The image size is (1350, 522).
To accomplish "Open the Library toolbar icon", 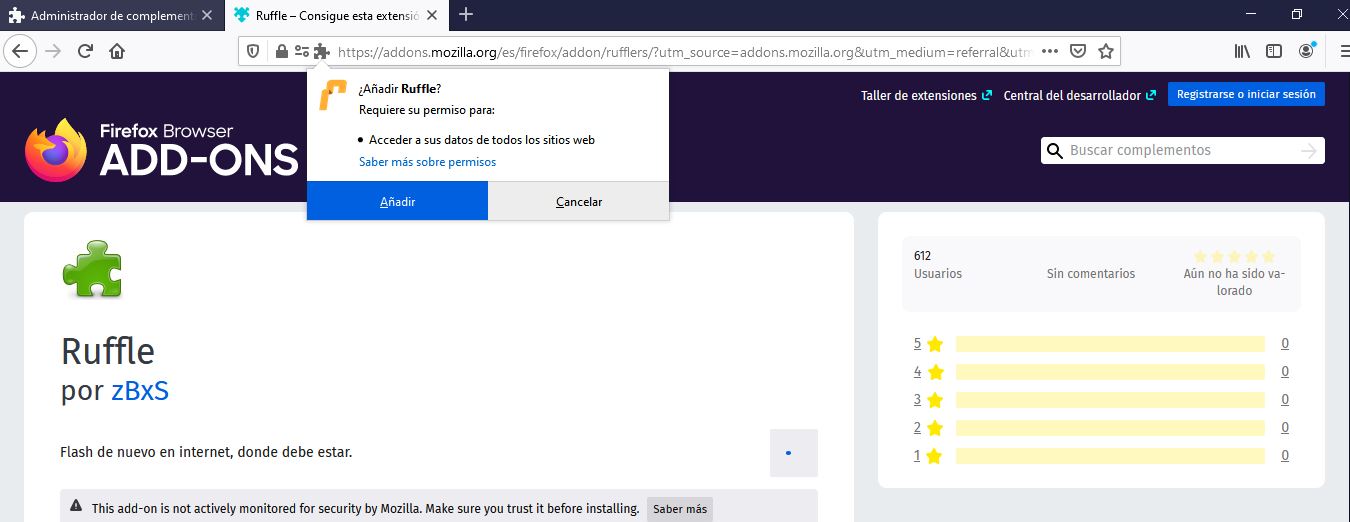I will click(x=1243, y=51).
